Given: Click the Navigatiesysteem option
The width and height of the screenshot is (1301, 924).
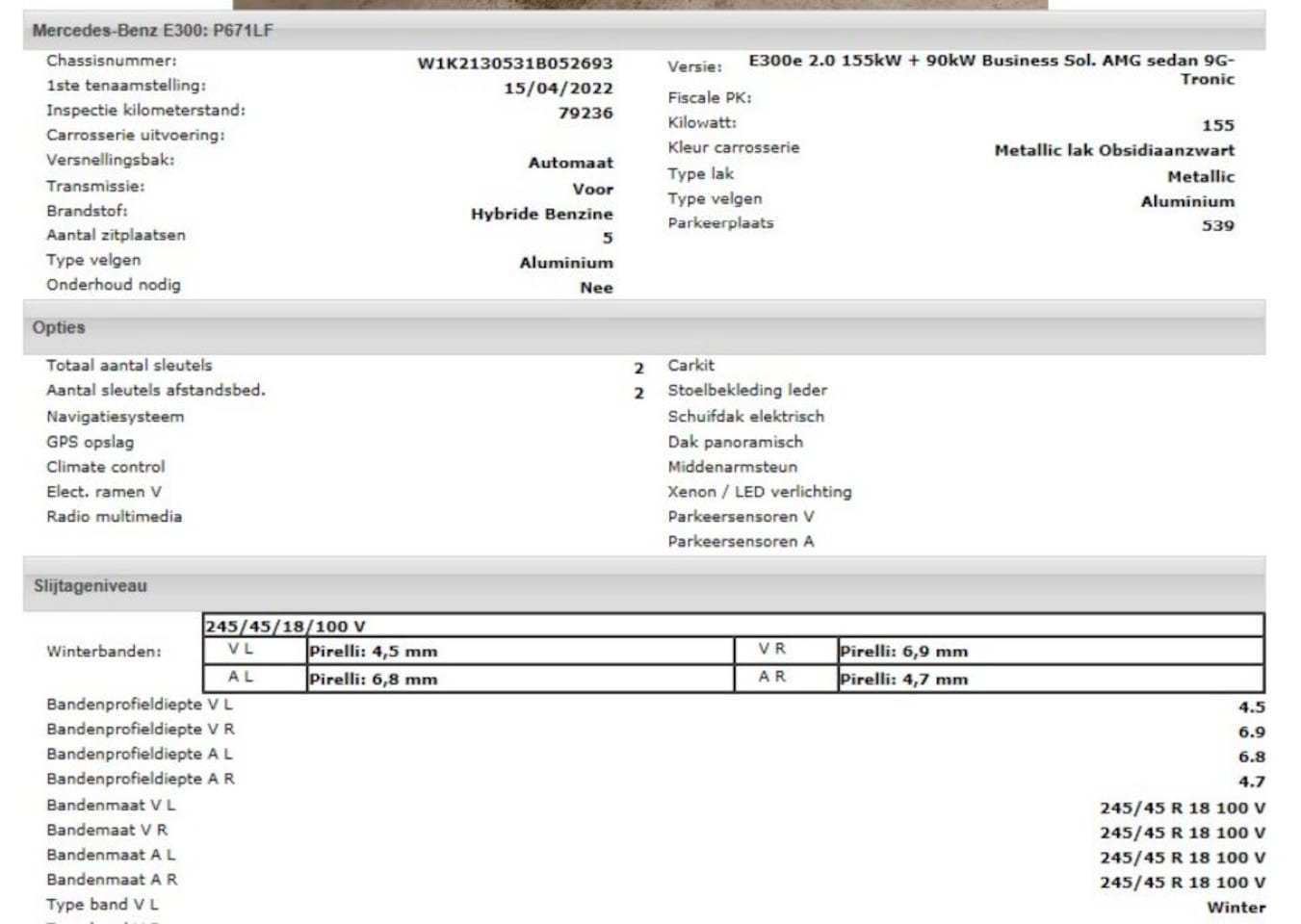Looking at the screenshot, I should pyautogui.click(x=115, y=417).
